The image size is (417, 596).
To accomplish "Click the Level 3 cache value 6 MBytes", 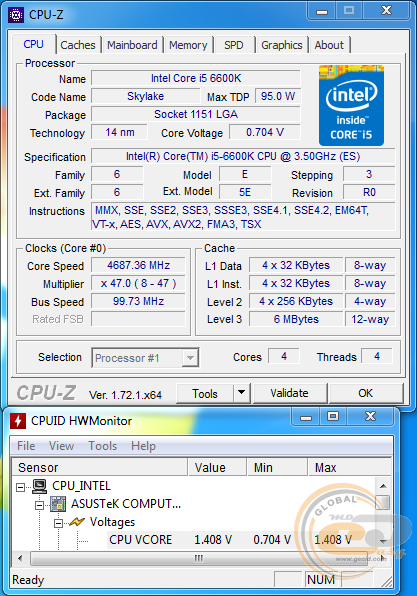I will 296,319.
